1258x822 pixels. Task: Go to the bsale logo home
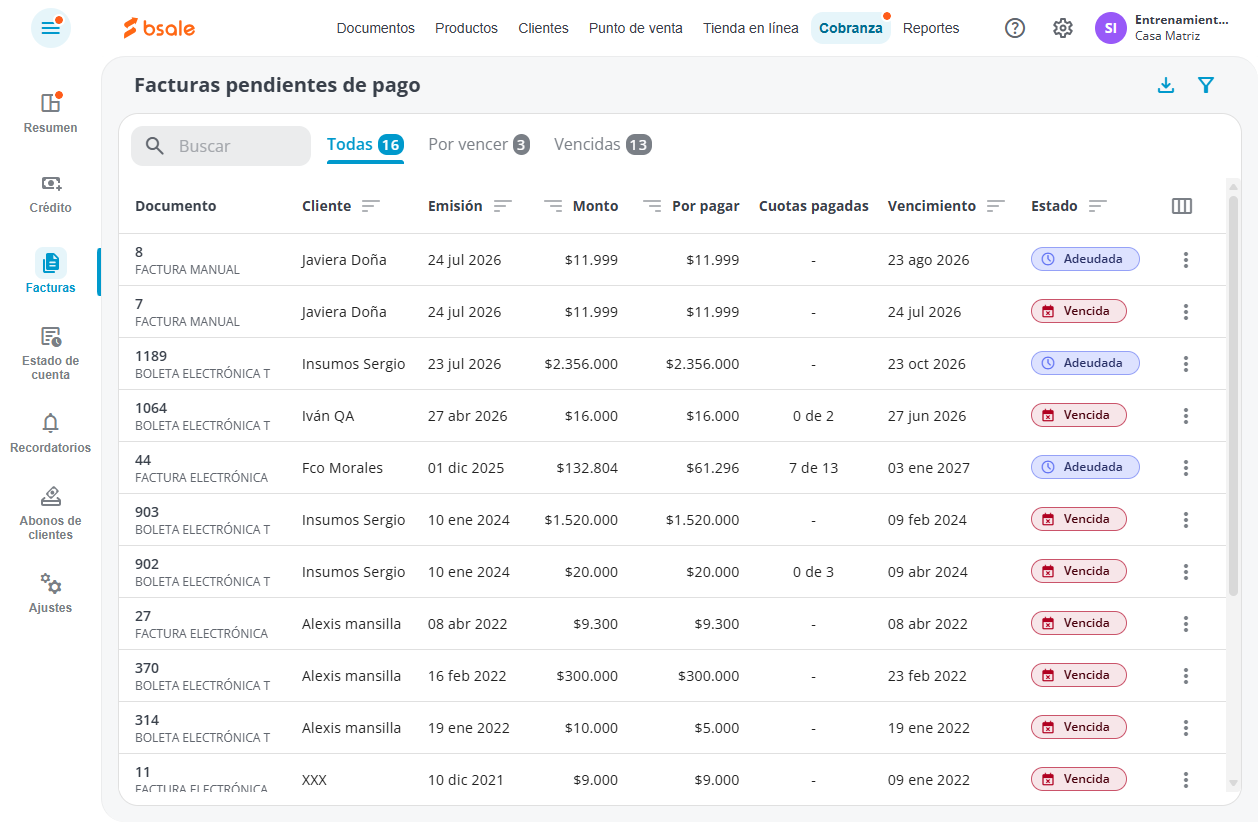[159, 28]
